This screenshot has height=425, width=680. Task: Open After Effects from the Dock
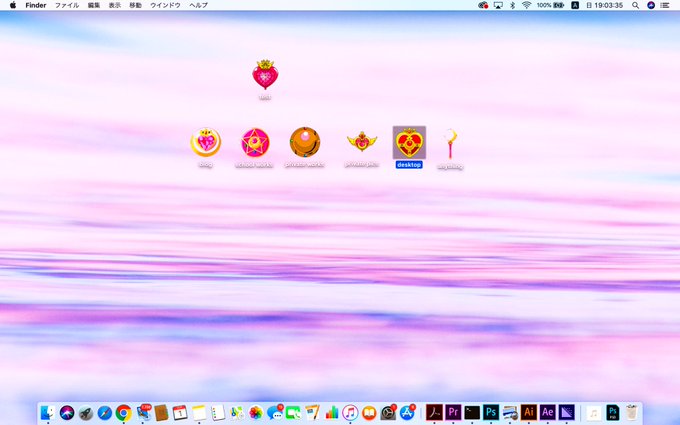pyautogui.click(x=548, y=412)
